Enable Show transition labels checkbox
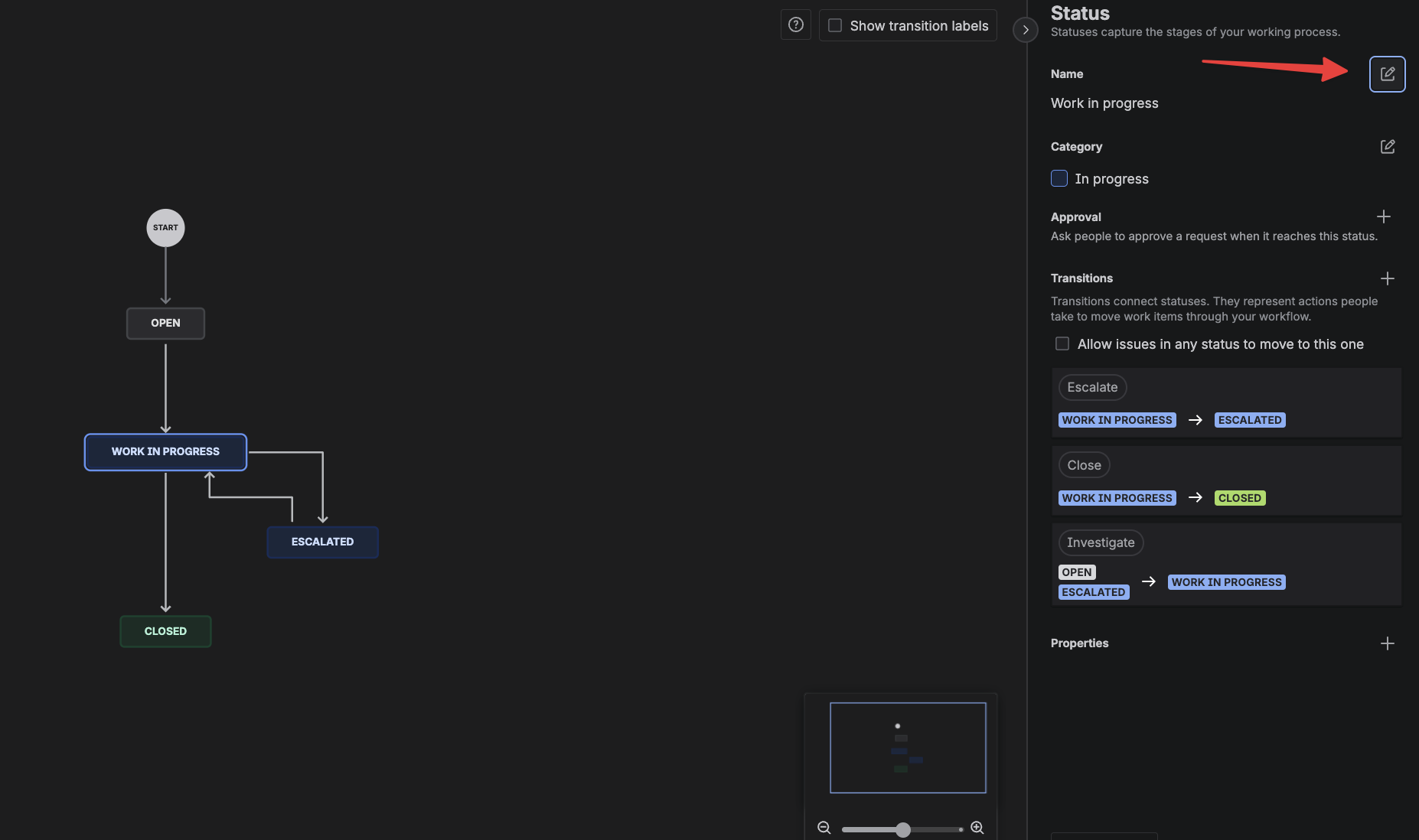The width and height of the screenshot is (1419, 840). (x=835, y=25)
